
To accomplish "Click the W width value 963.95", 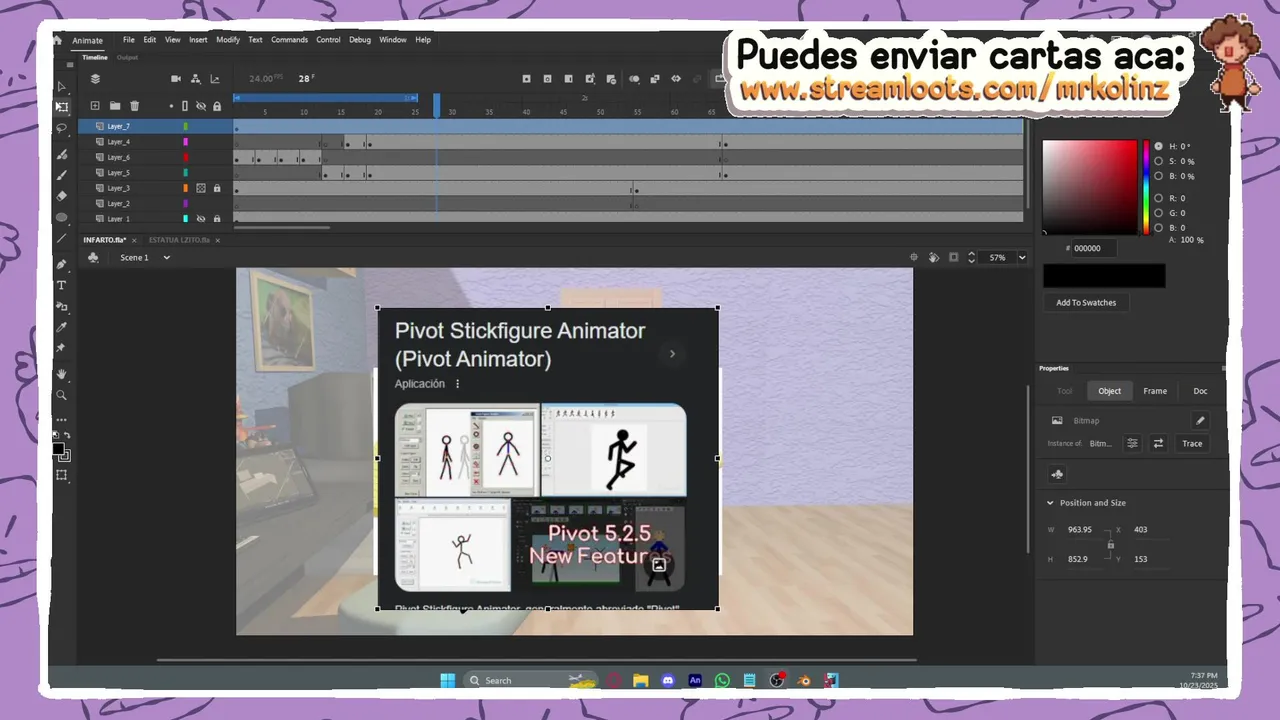I will pyautogui.click(x=1079, y=530).
